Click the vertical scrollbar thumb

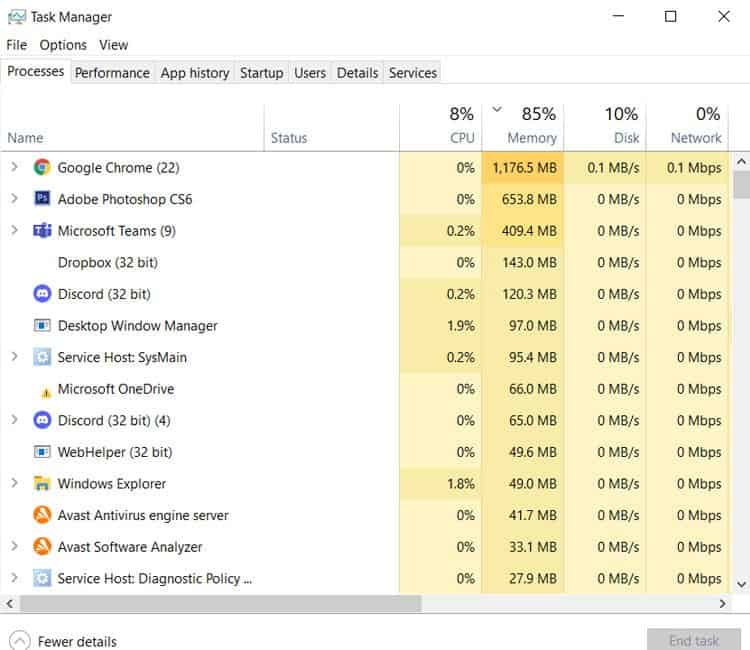(x=741, y=185)
